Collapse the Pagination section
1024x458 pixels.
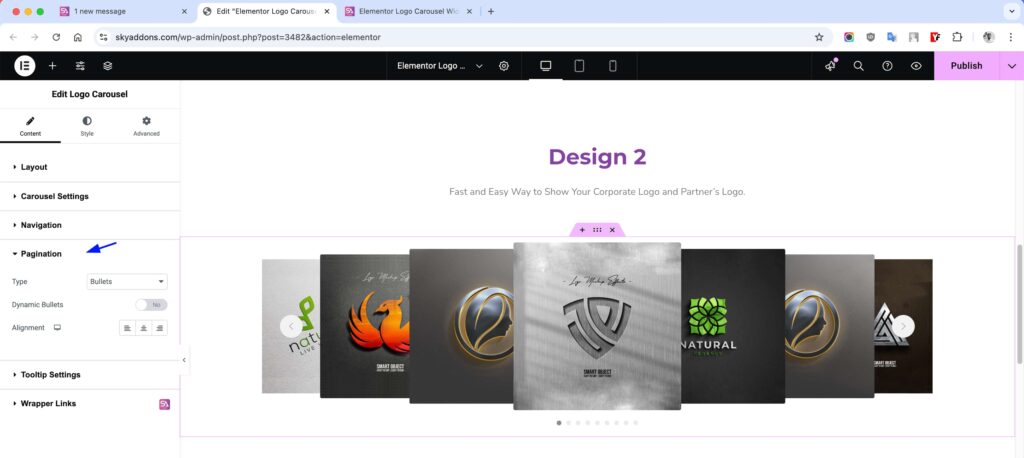click(x=89, y=254)
